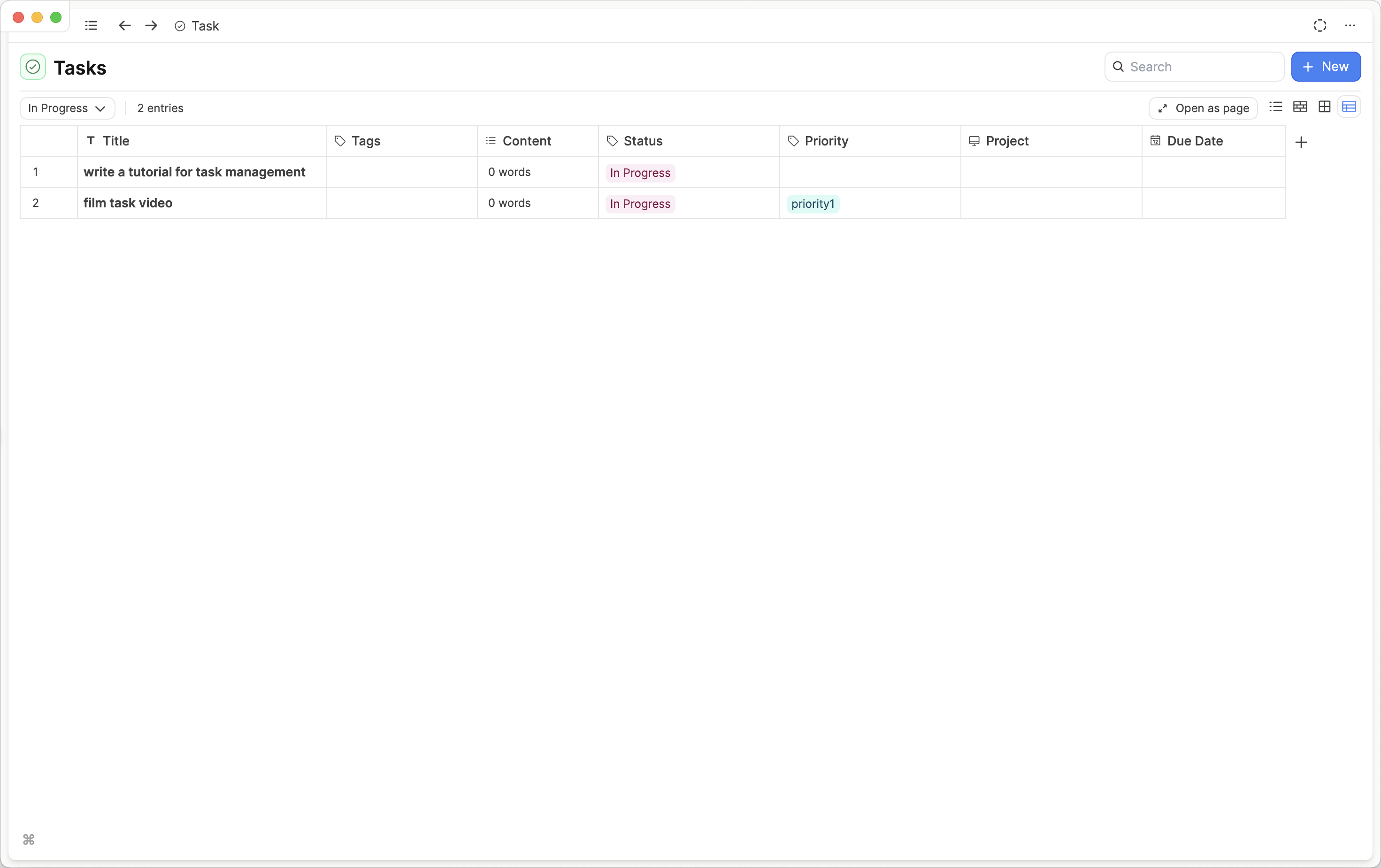The image size is (1381, 868).
Task: Click the table view icon
Action: click(x=1348, y=107)
